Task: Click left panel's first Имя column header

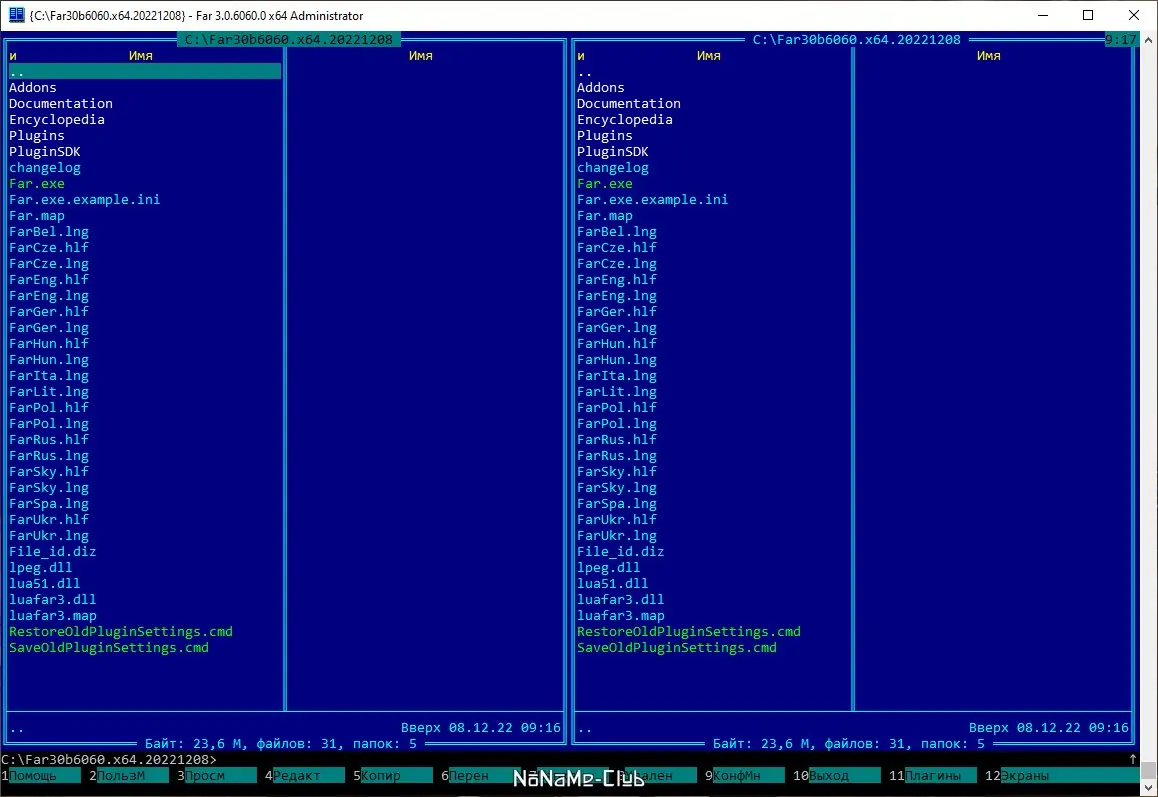Action: pos(140,55)
